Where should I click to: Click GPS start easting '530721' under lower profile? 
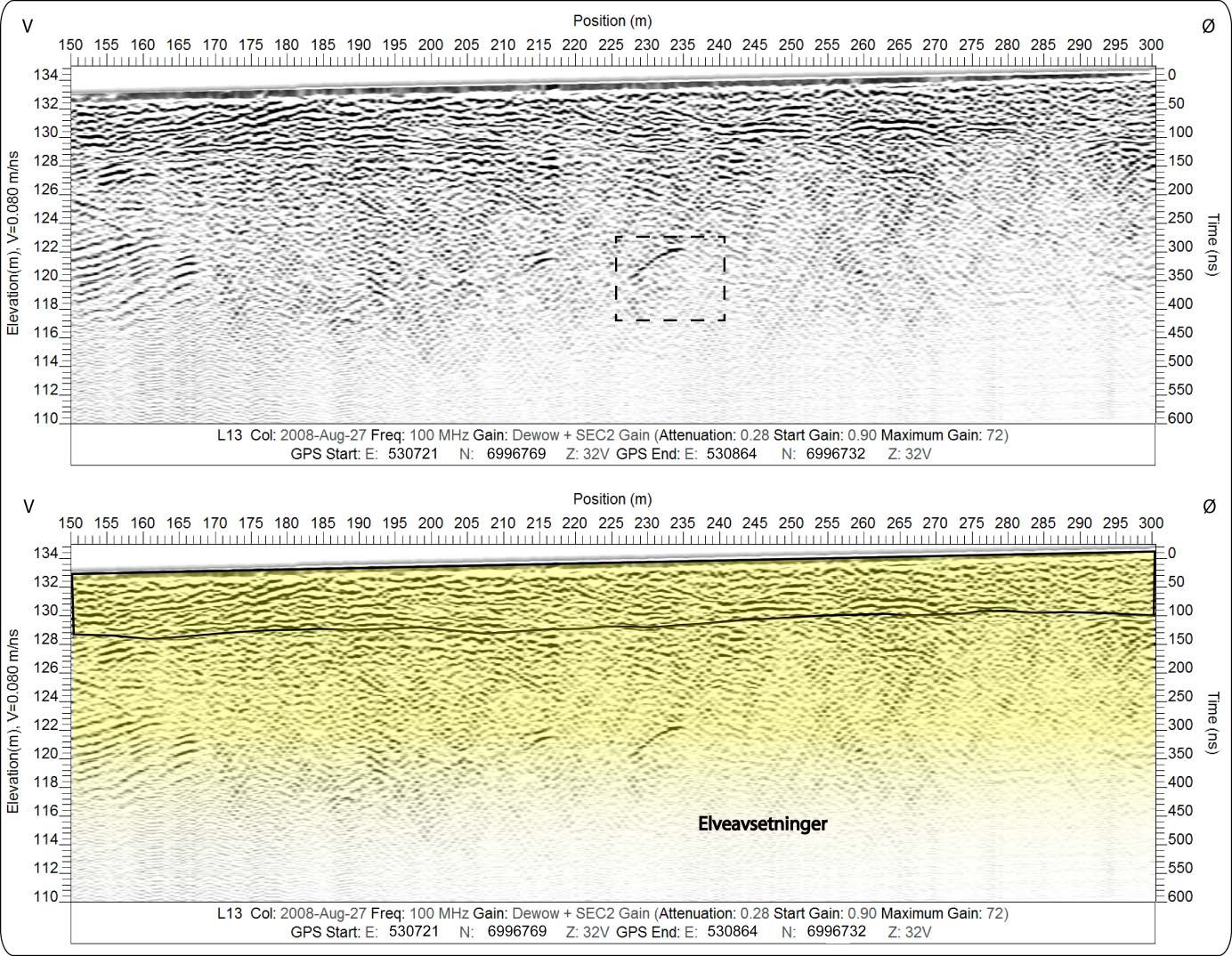[413, 932]
